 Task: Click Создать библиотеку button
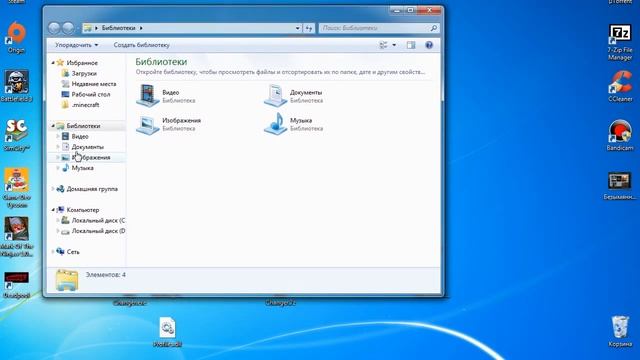pos(141,45)
